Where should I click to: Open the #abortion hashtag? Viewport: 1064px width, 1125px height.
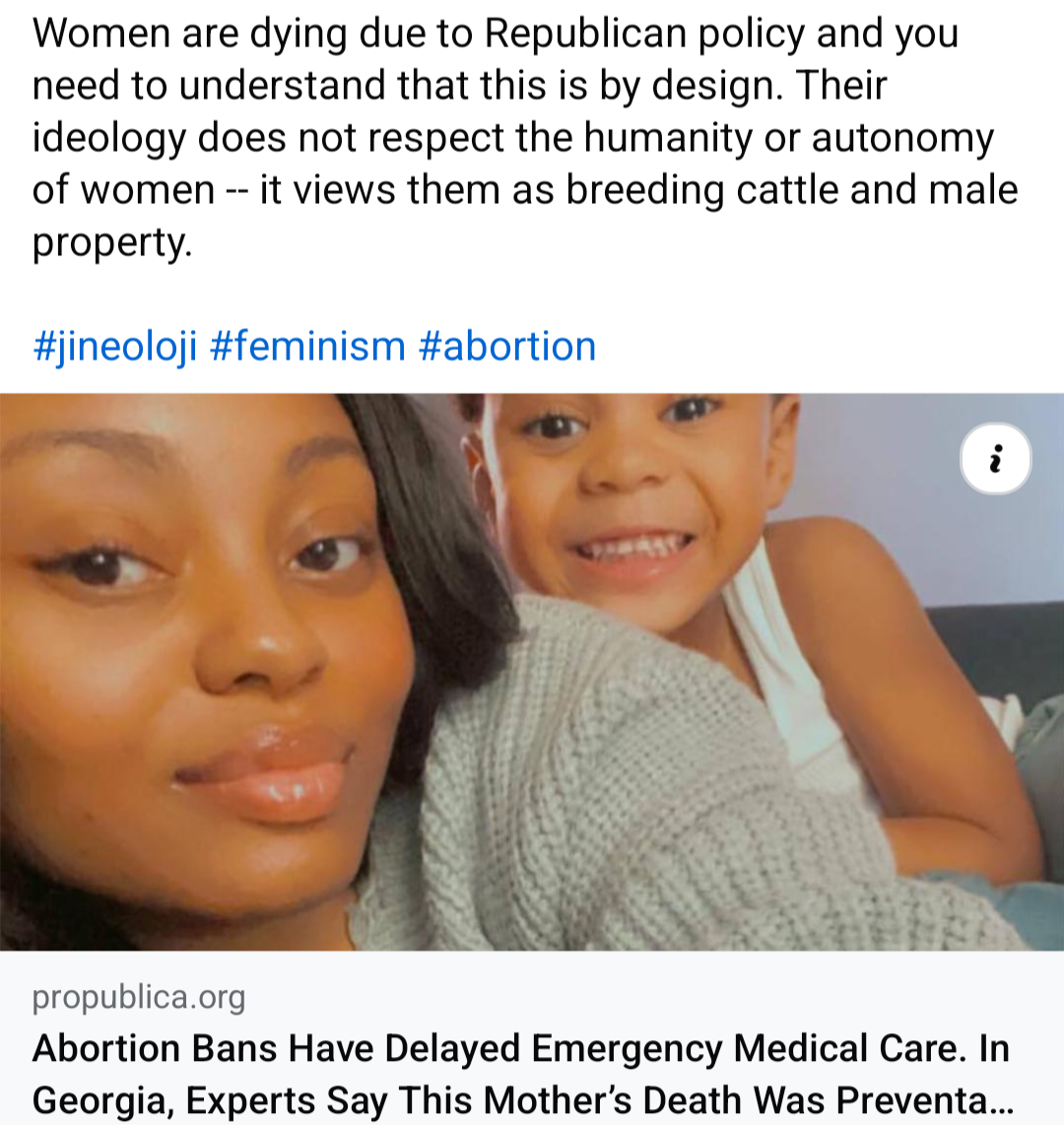pos(507,347)
